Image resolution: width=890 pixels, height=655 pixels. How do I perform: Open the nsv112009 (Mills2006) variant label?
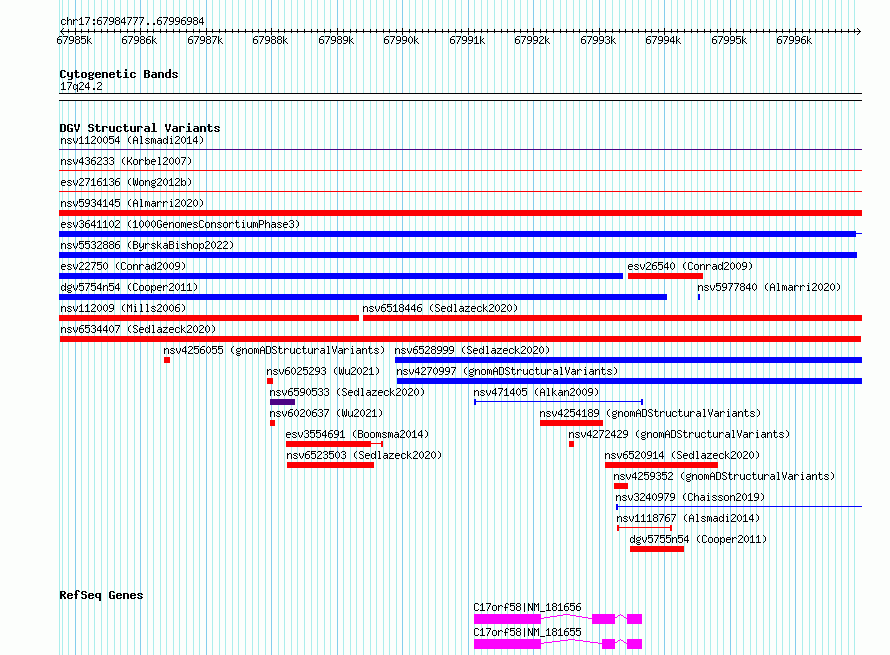[x=123, y=308]
